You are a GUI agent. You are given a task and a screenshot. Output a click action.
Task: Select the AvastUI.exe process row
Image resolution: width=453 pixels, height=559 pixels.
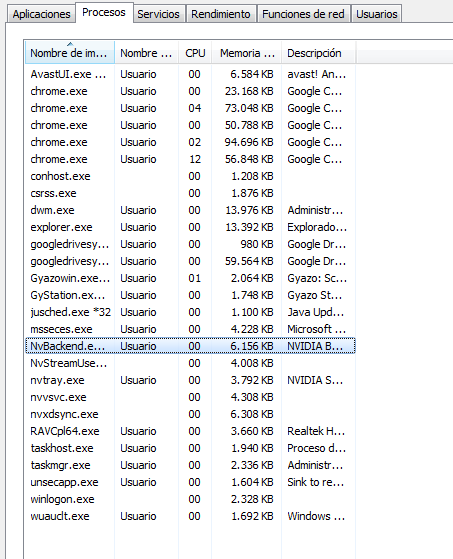click(x=190, y=74)
